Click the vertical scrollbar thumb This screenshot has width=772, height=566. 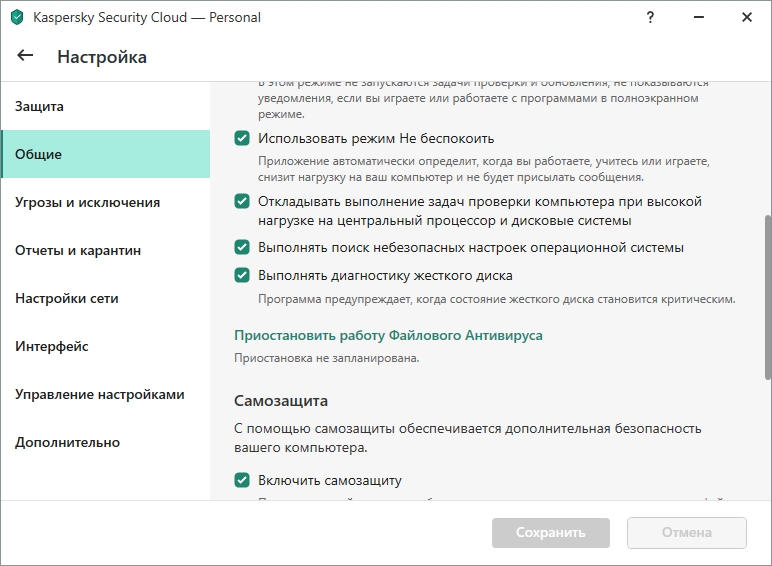click(x=768, y=297)
